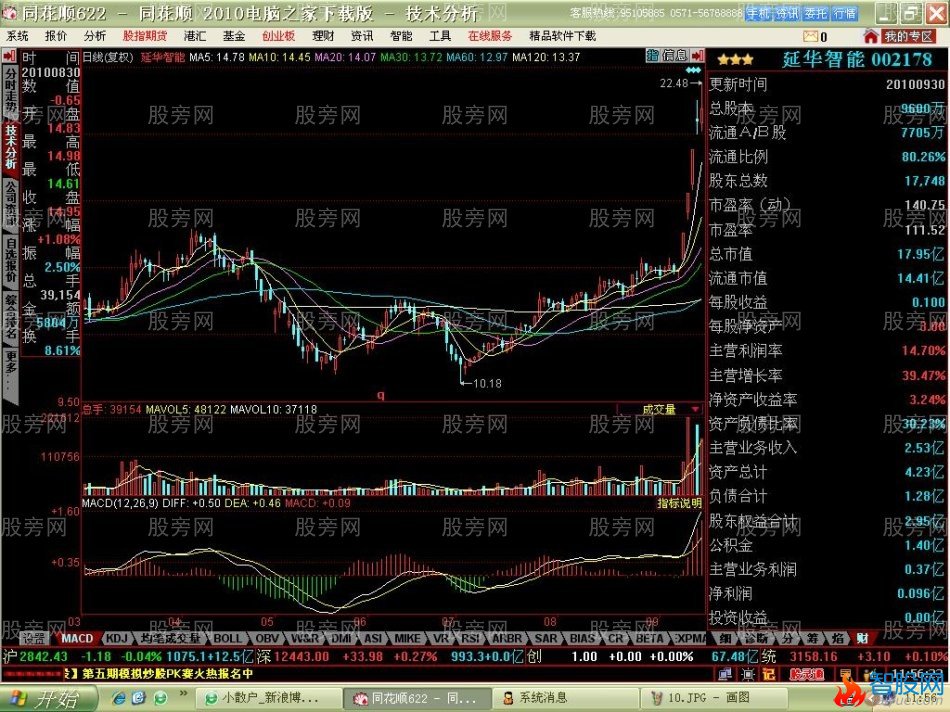Click the 同花顺 logo in title bar
Screen dimensions: 950x712
10,12
